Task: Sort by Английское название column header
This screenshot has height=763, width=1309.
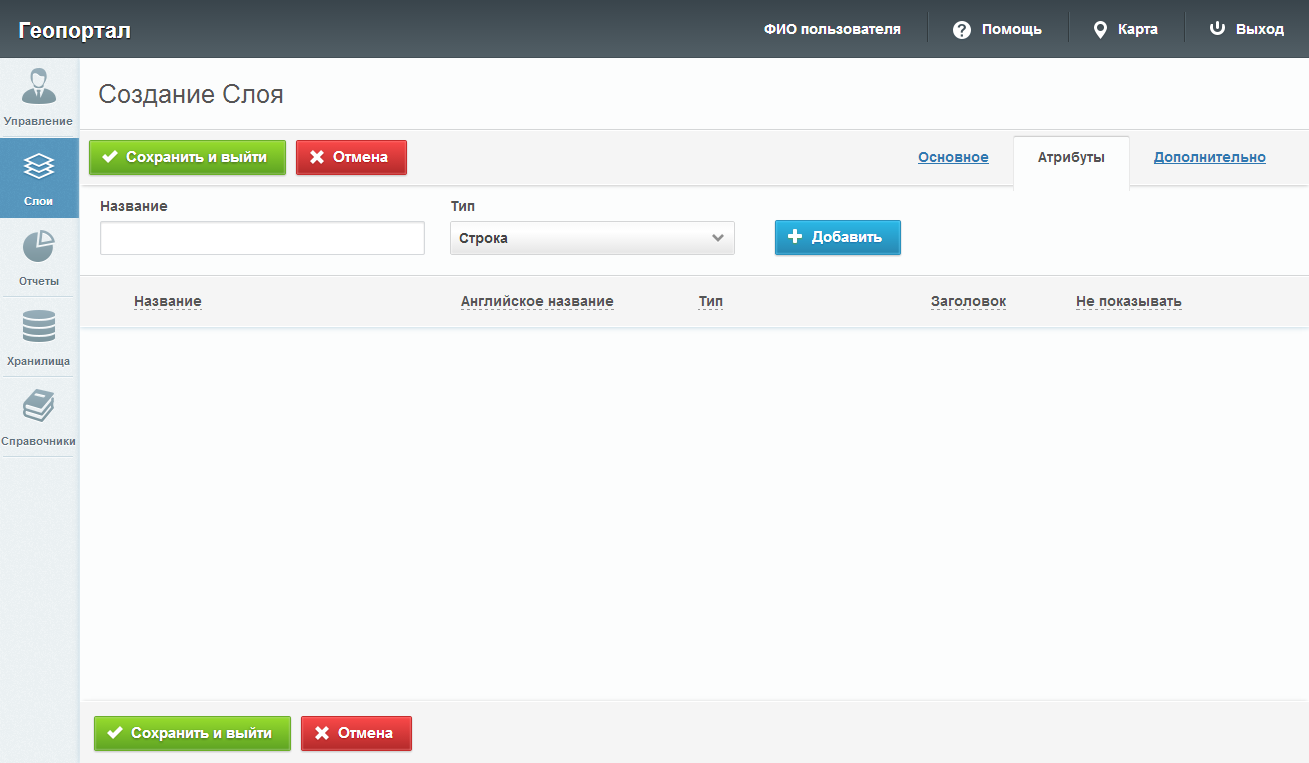Action: tap(537, 301)
